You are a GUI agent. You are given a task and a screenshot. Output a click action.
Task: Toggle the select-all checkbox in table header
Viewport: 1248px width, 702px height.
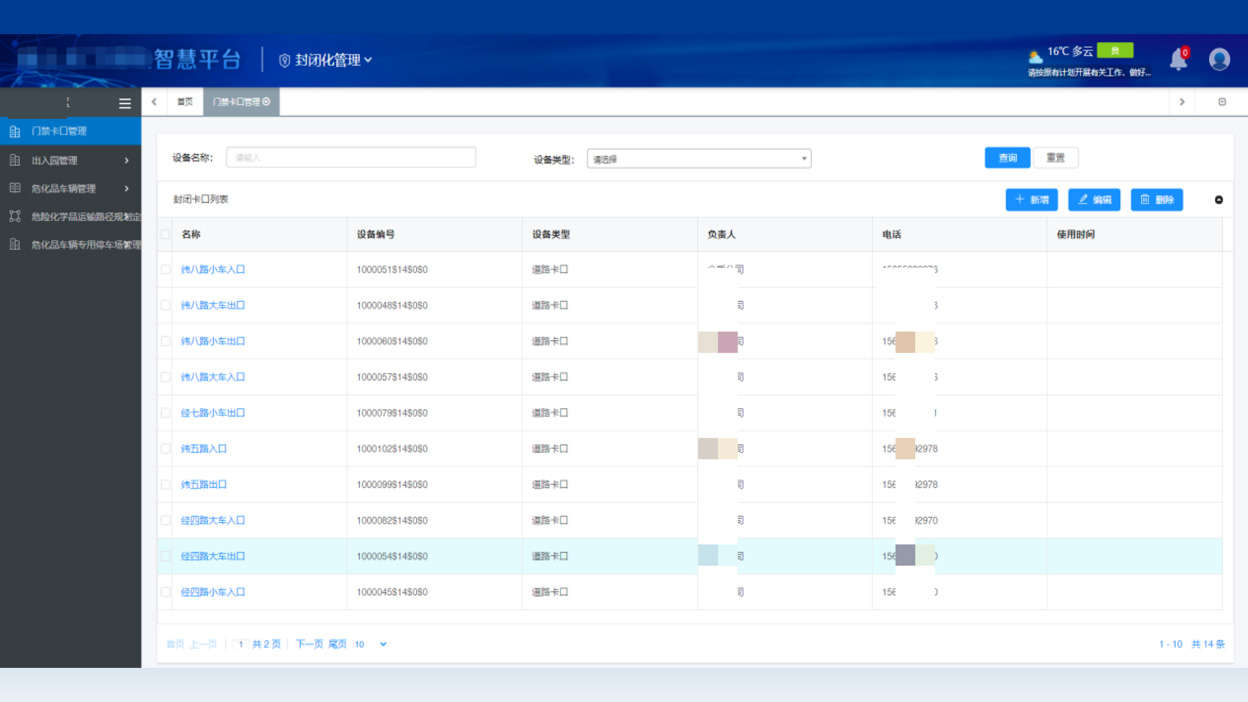coord(166,235)
